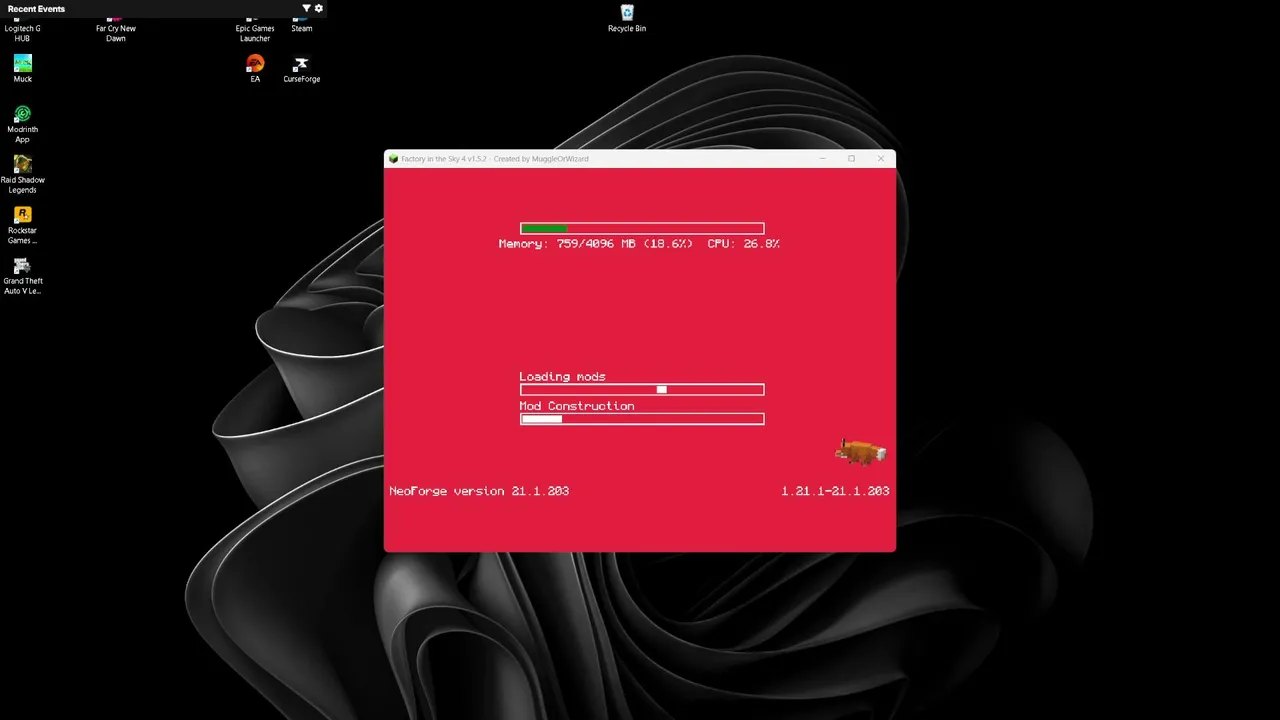The image size is (1280, 720).
Task: Close the Factory in the Sky window
Action: click(880, 158)
